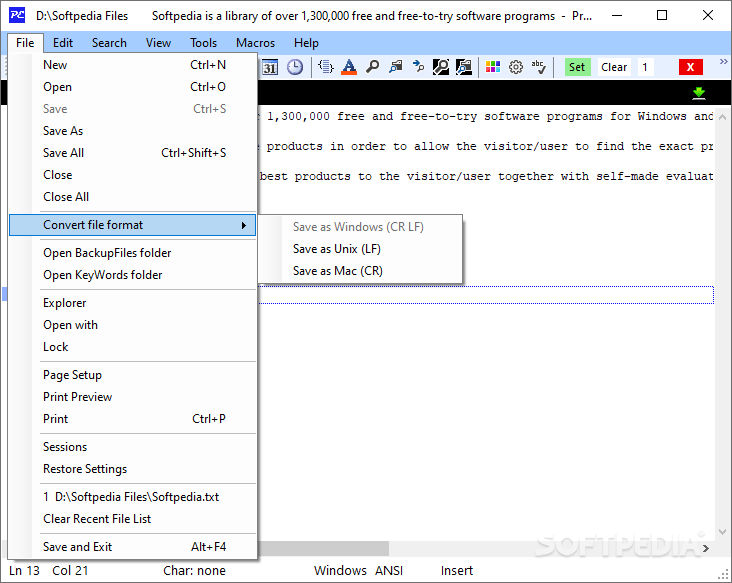Click the red X toolbar button

click(690, 67)
